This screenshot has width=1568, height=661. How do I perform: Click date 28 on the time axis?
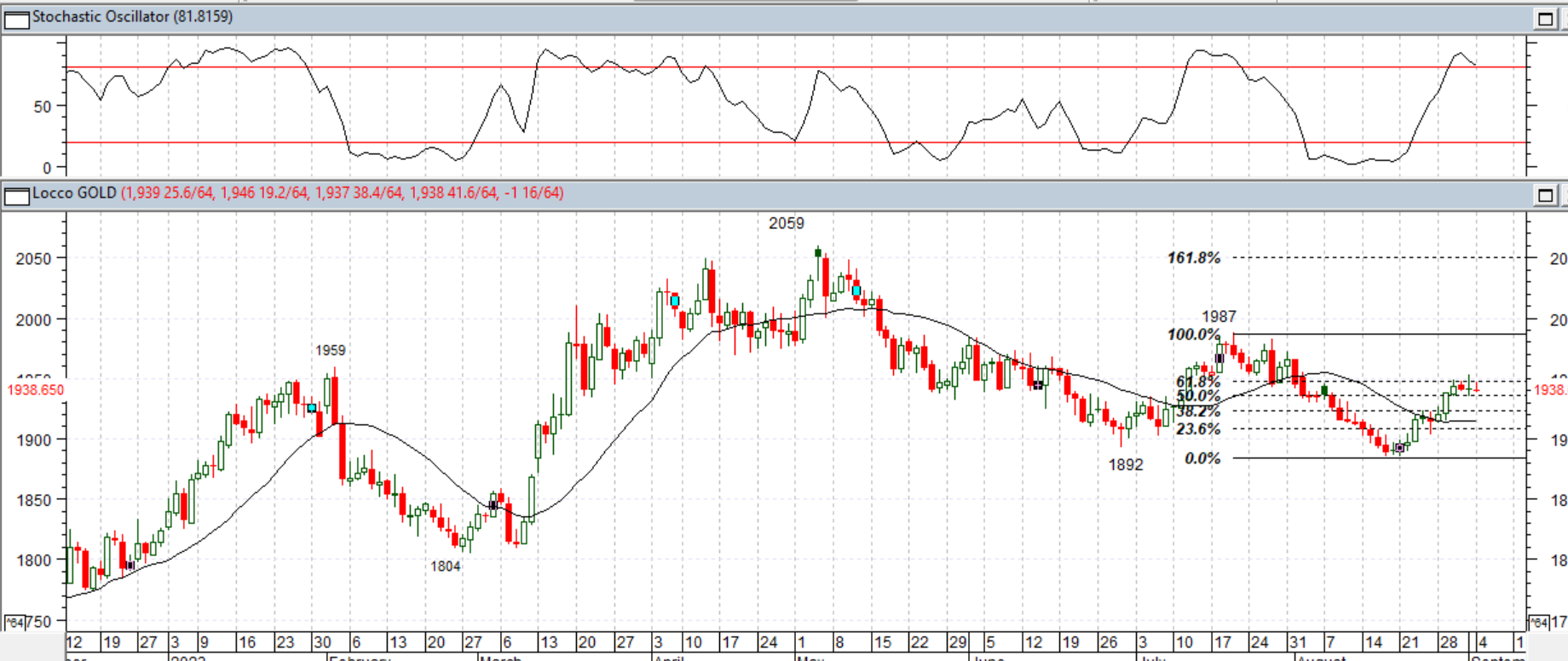coord(1449,642)
